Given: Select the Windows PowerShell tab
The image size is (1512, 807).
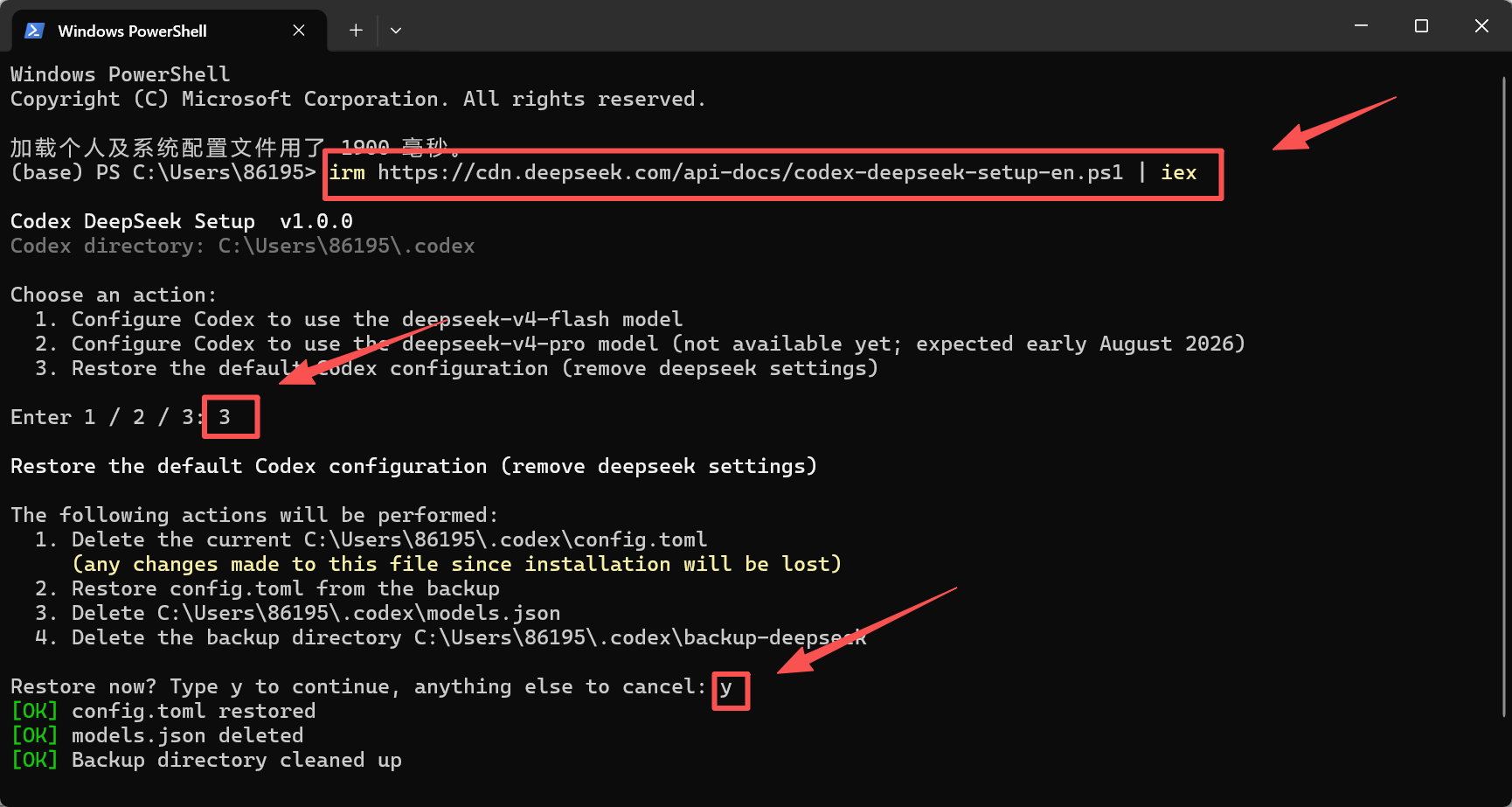Looking at the screenshot, I should [x=169, y=31].
